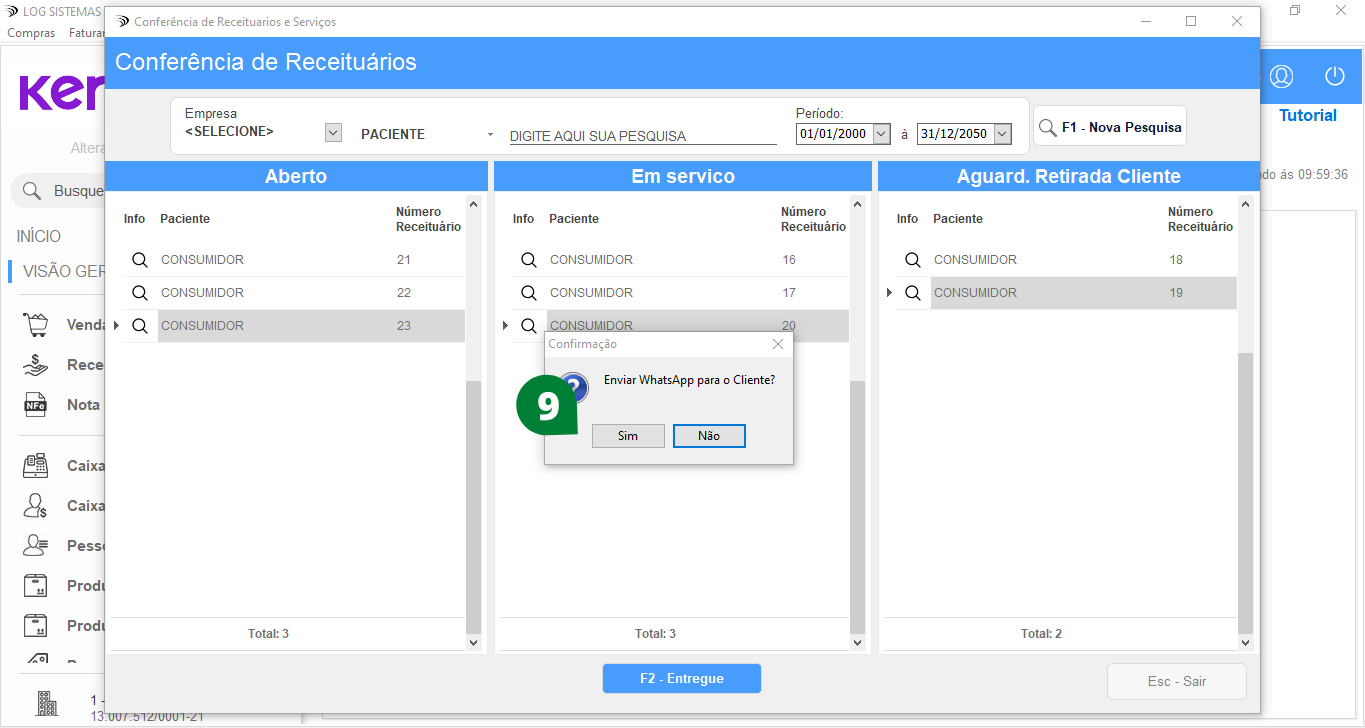
Task: Click up arrow of Aguard. Retirada list scrollbar
Action: pos(1245,205)
